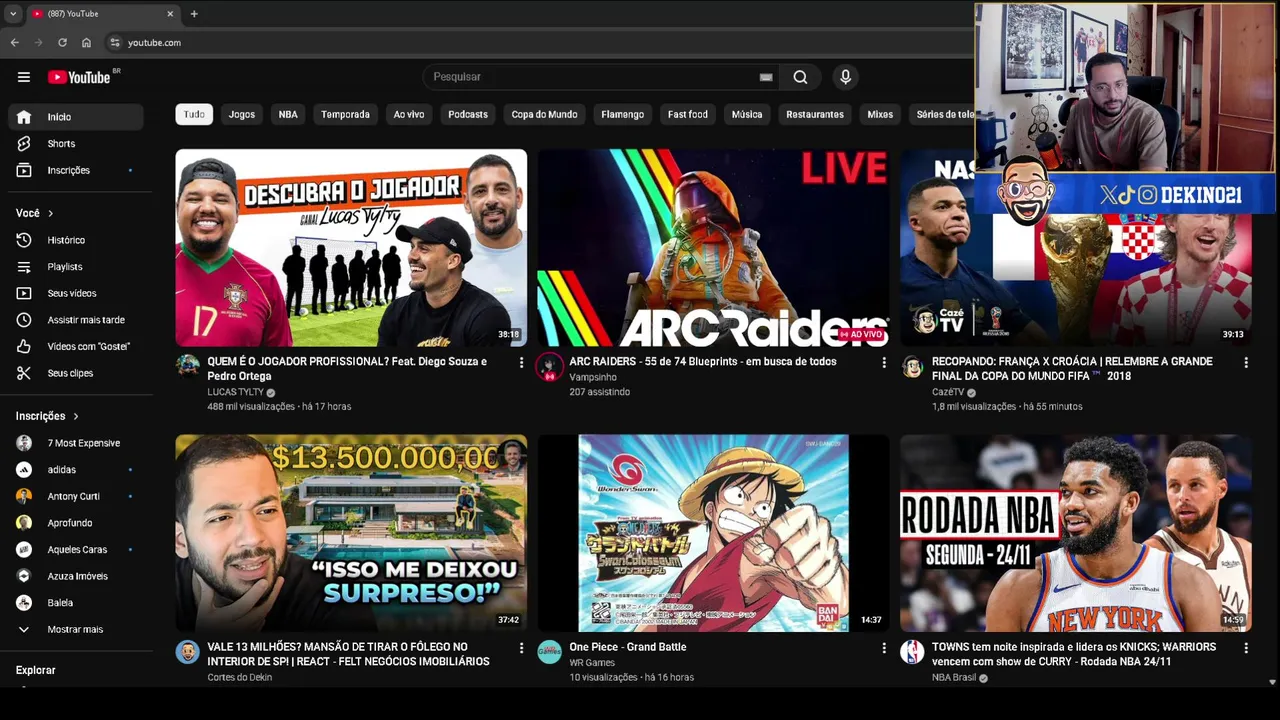Go back in the browser
Viewport: 1280px width, 720px height.
(14, 43)
